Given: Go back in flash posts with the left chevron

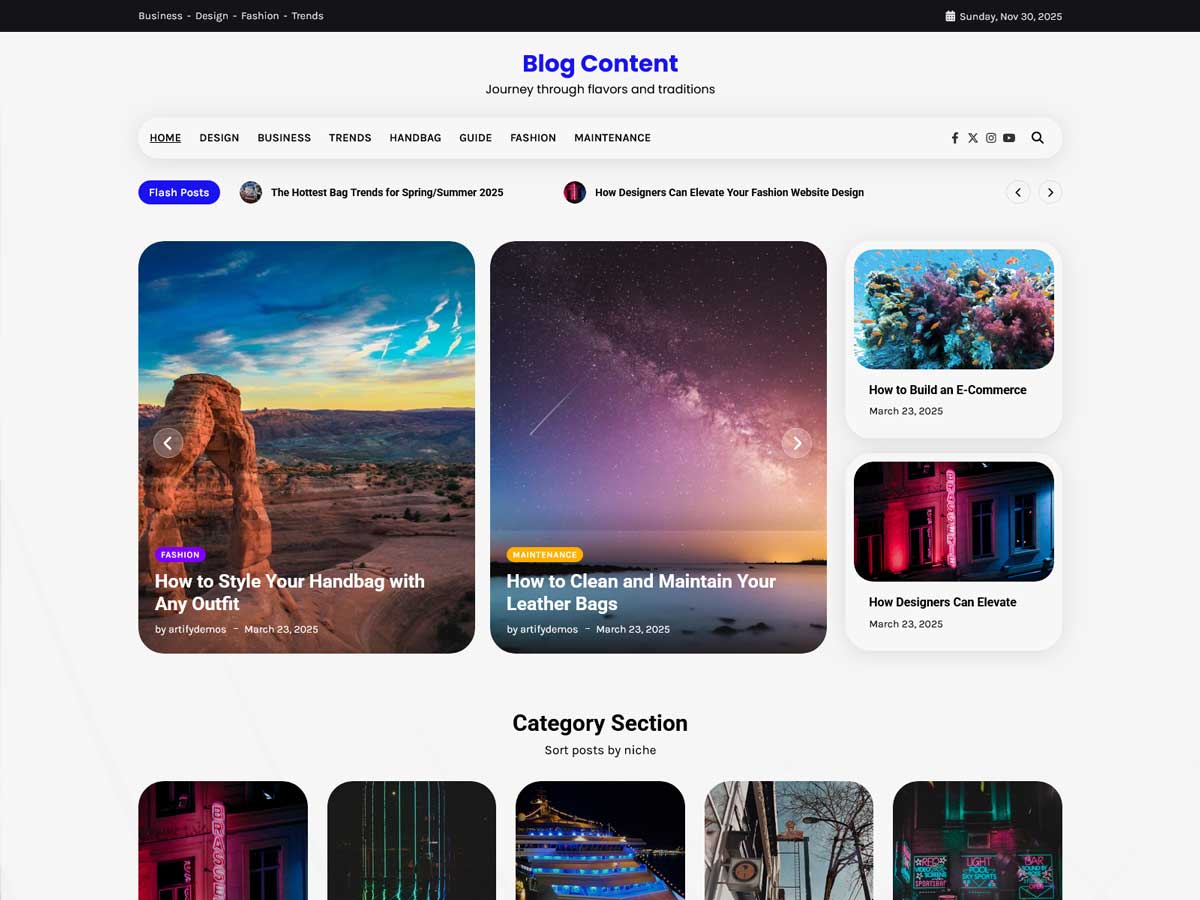Looking at the screenshot, I should [1018, 192].
